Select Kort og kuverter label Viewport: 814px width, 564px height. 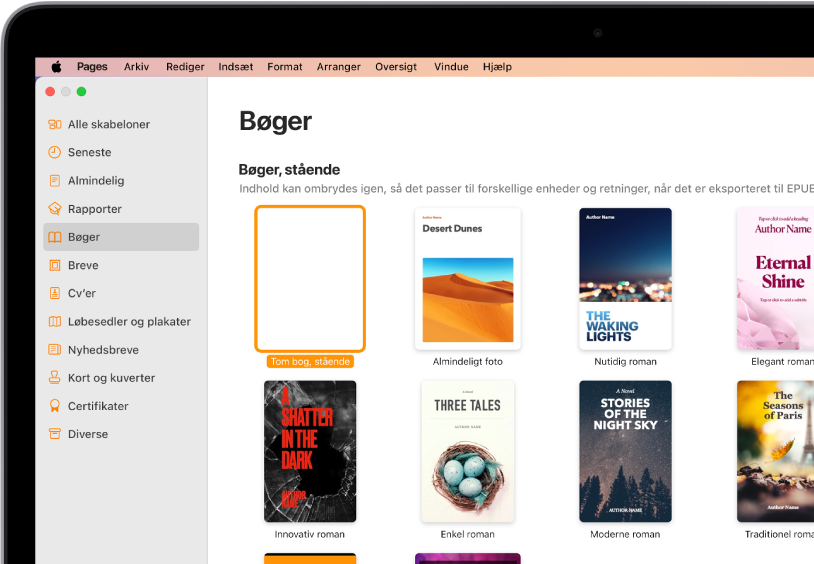(112, 378)
